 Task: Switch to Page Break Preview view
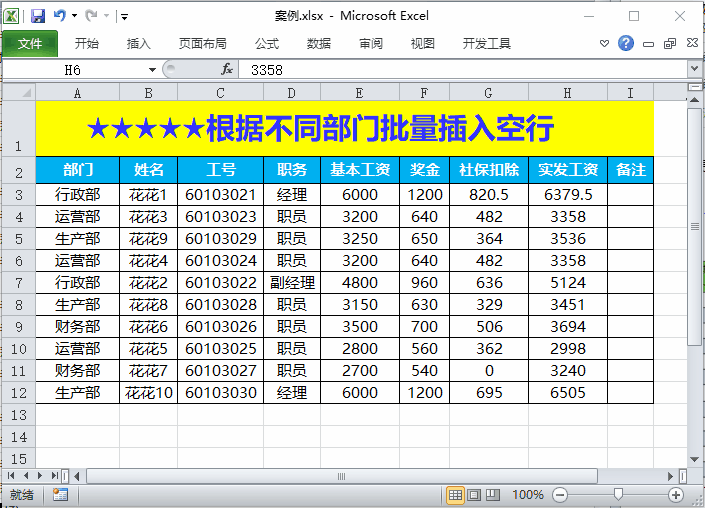coord(492,495)
